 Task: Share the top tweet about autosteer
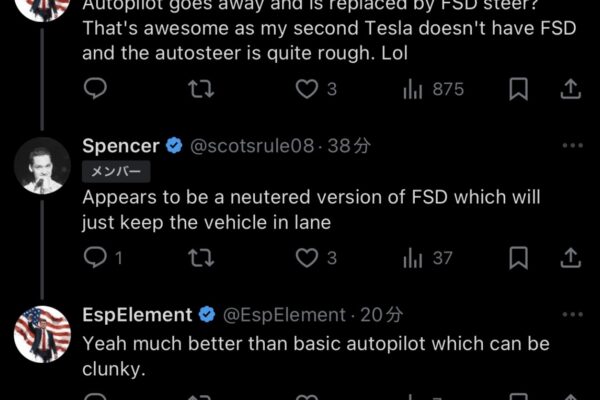click(571, 89)
